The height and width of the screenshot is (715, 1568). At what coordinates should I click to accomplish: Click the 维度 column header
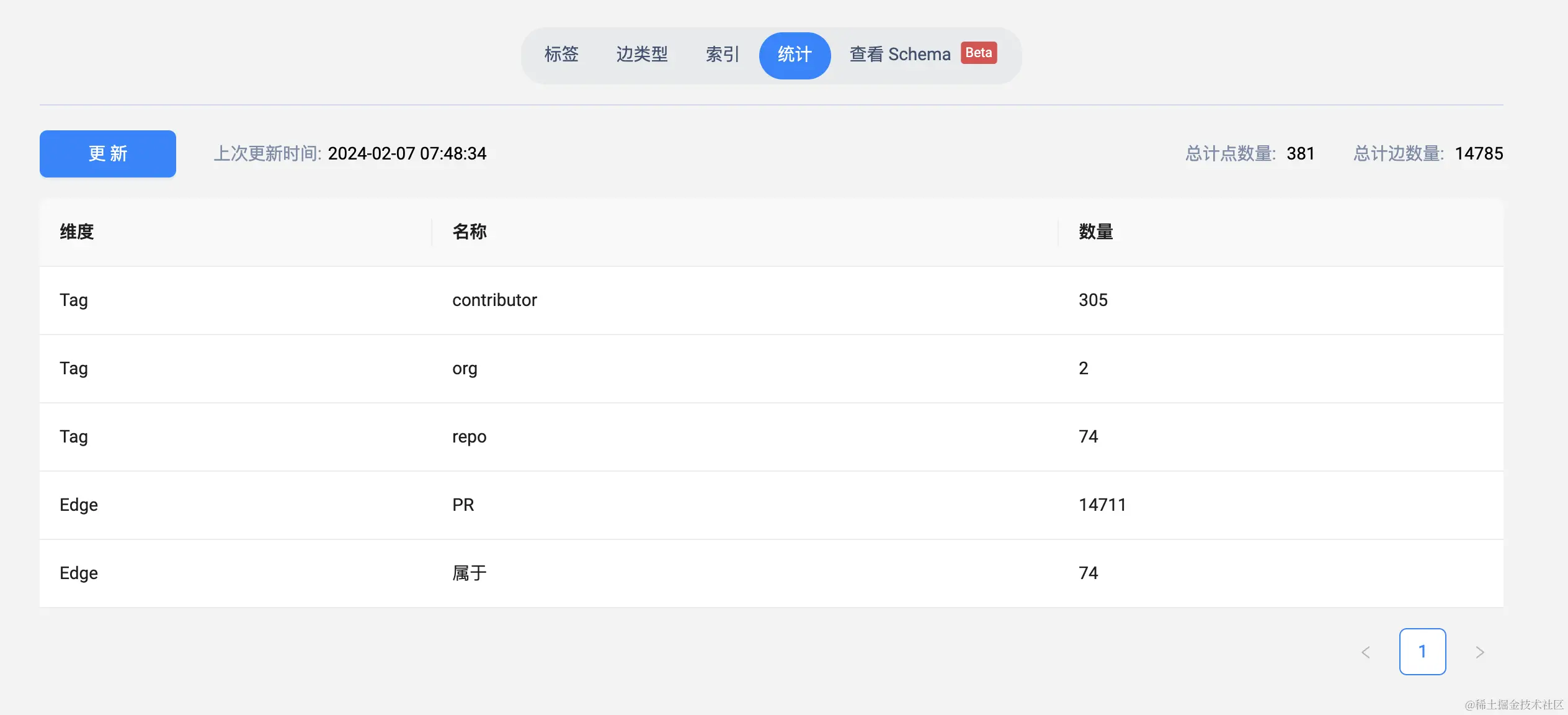77,232
